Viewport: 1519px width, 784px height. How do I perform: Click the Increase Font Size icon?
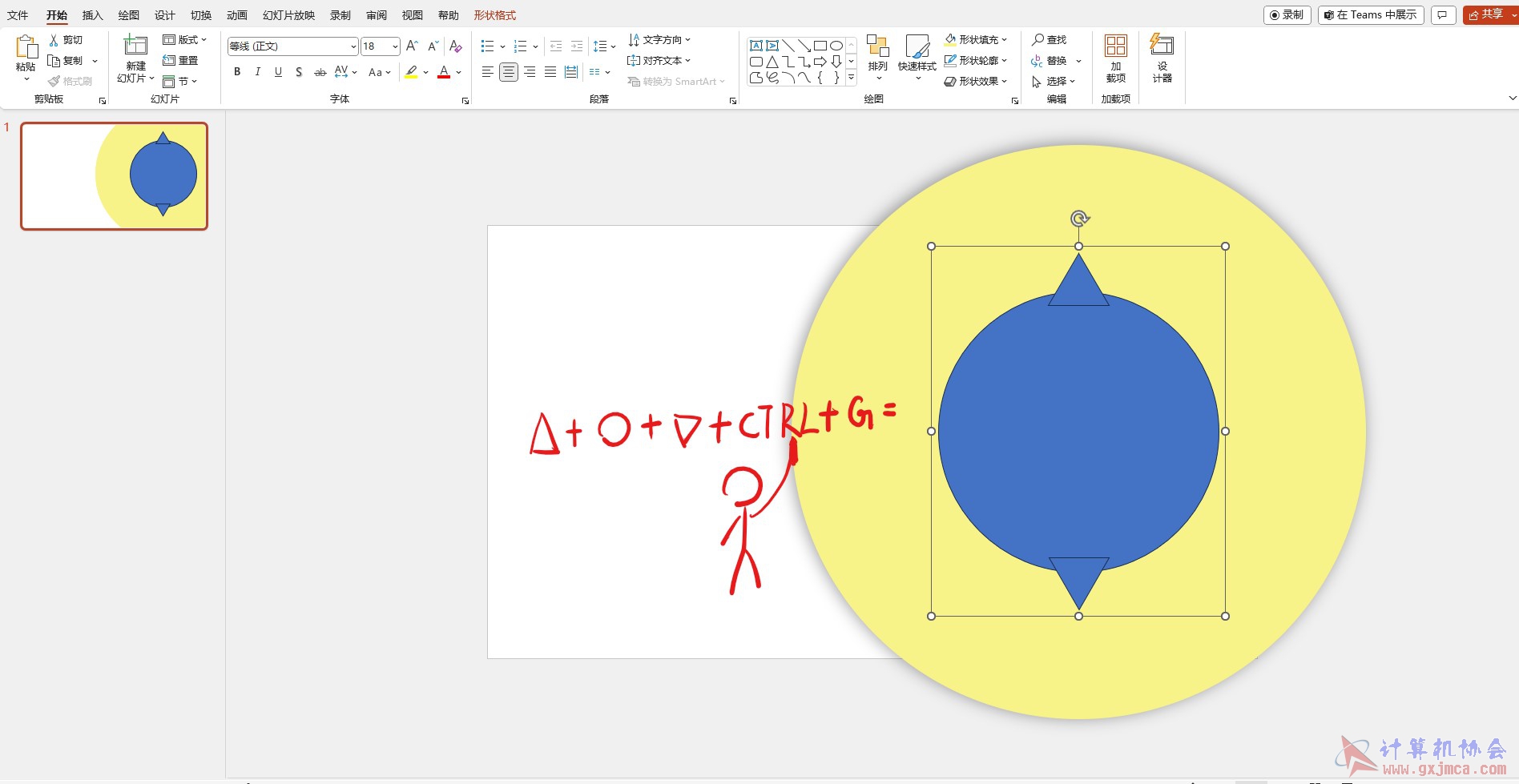412,46
